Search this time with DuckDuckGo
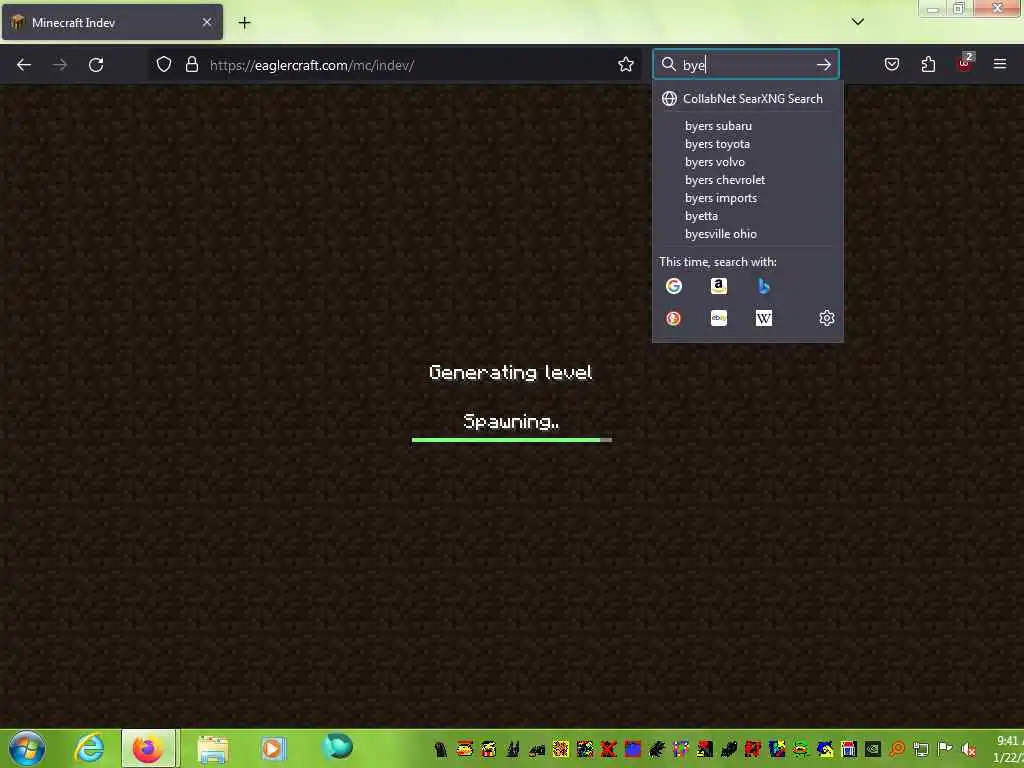 [x=673, y=318]
